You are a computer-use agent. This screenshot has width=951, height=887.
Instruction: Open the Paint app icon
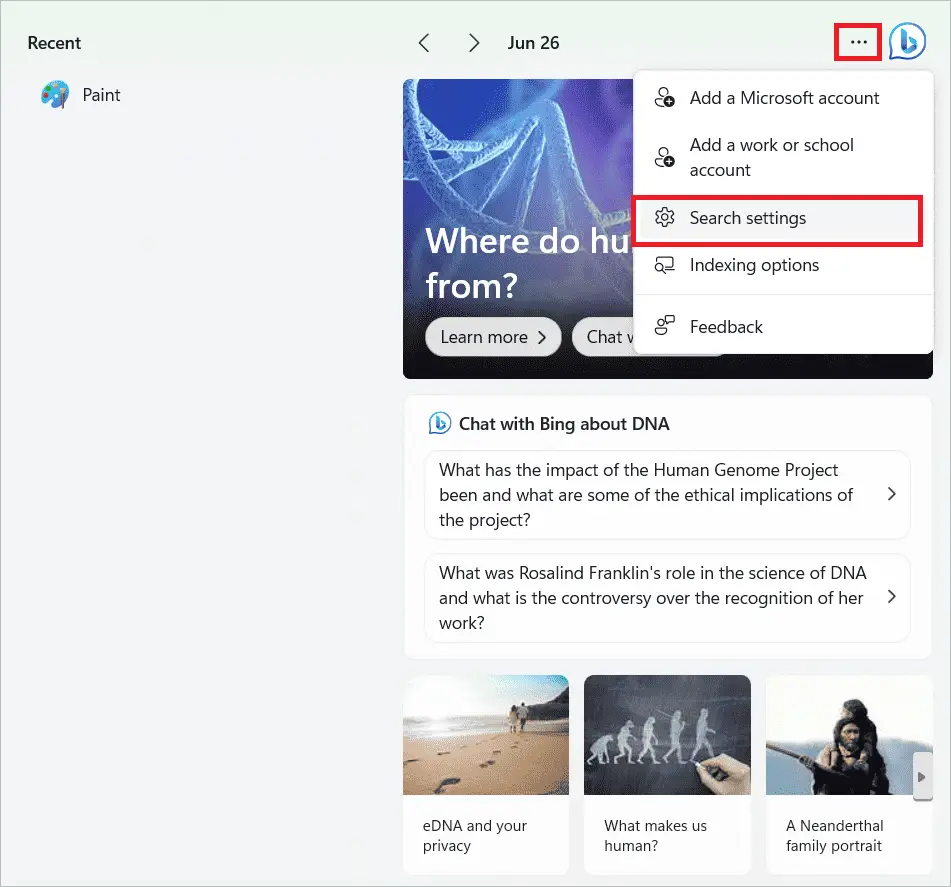tap(55, 96)
